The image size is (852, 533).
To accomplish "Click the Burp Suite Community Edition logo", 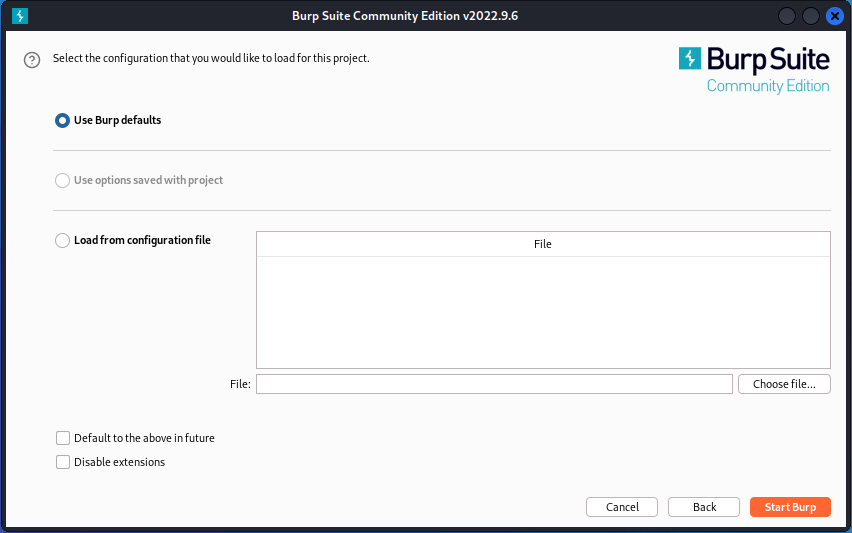I will click(x=754, y=70).
